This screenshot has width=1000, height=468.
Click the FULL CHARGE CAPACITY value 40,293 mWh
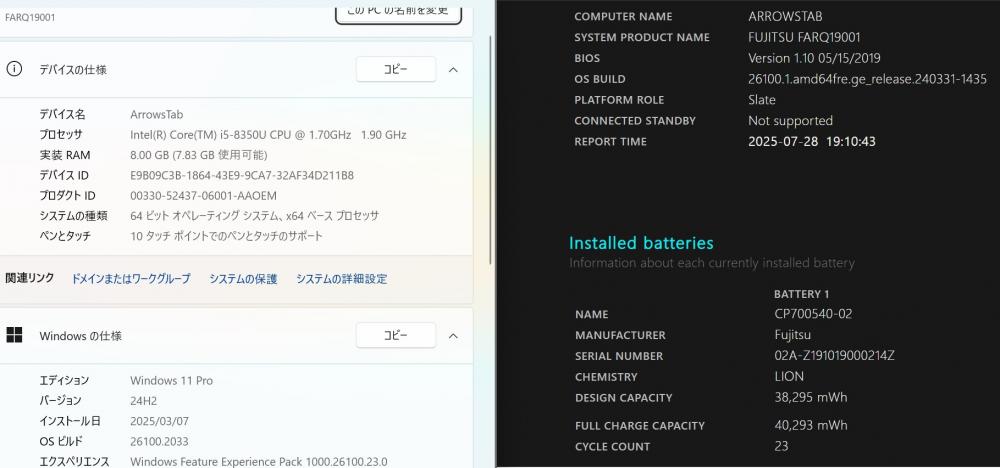[x=811, y=425]
